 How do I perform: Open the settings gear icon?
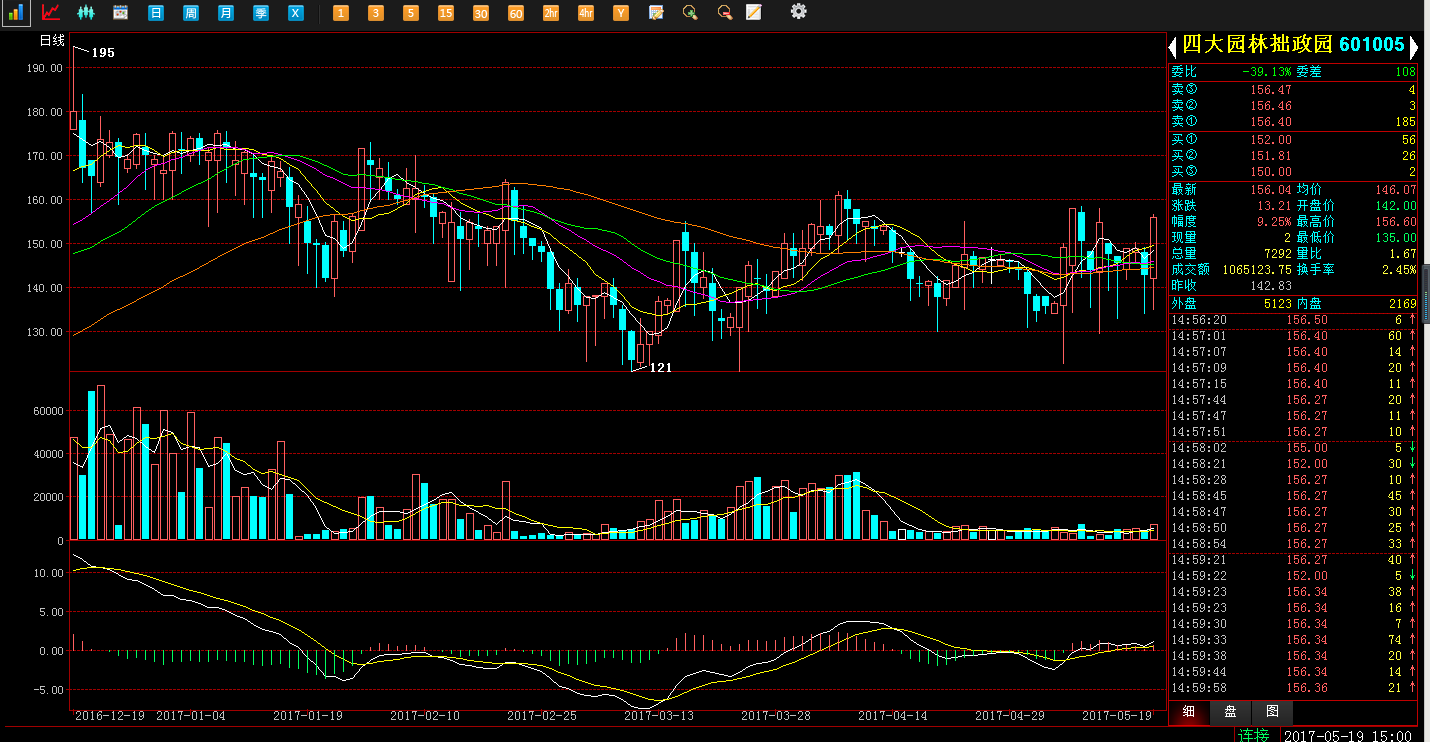(x=798, y=11)
